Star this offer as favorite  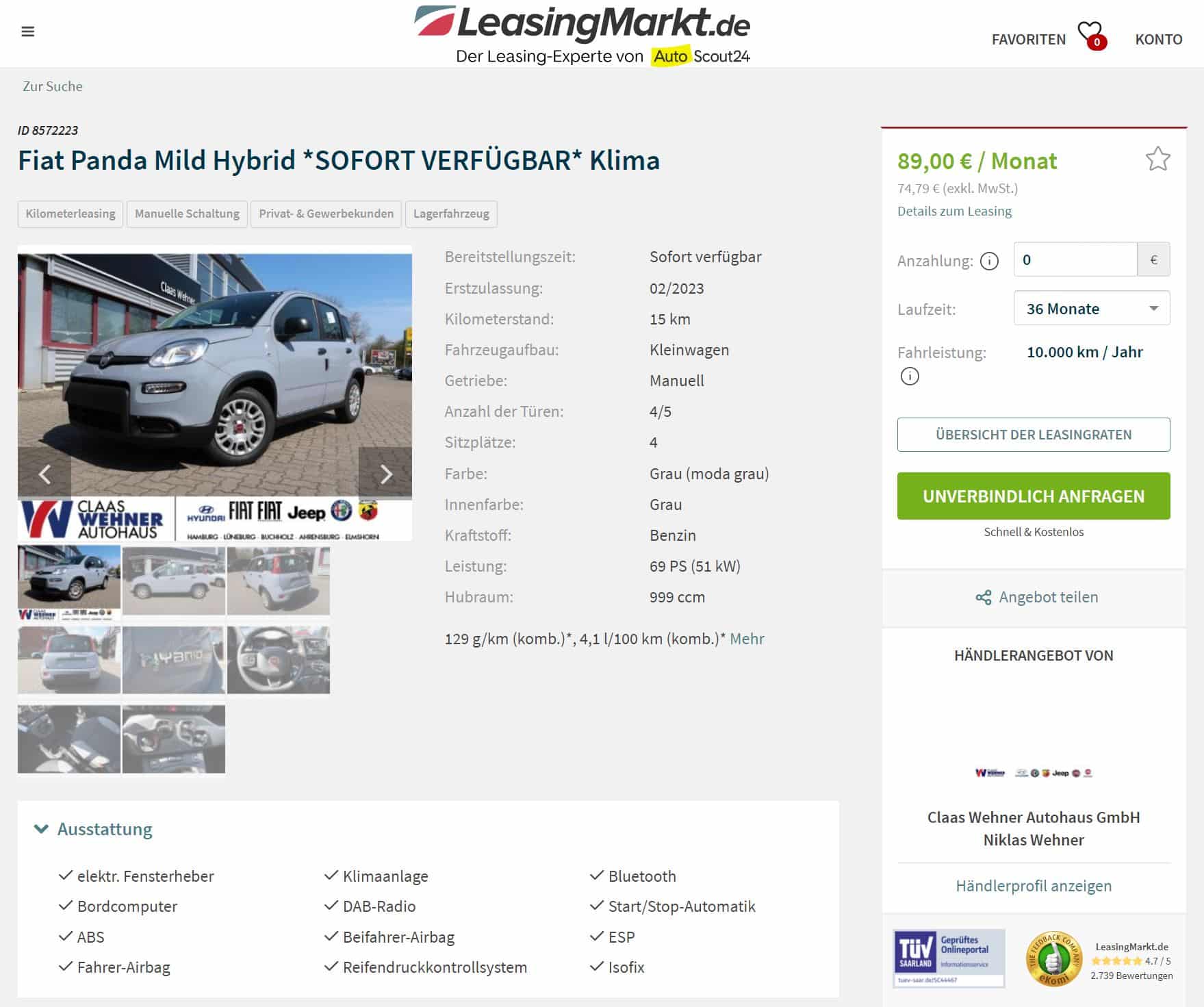tap(1157, 159)
